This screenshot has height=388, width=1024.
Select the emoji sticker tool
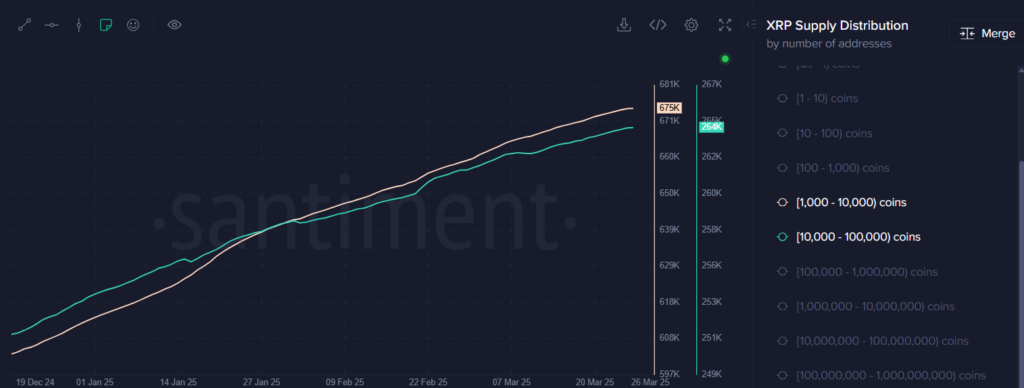(x=133, y=25)
